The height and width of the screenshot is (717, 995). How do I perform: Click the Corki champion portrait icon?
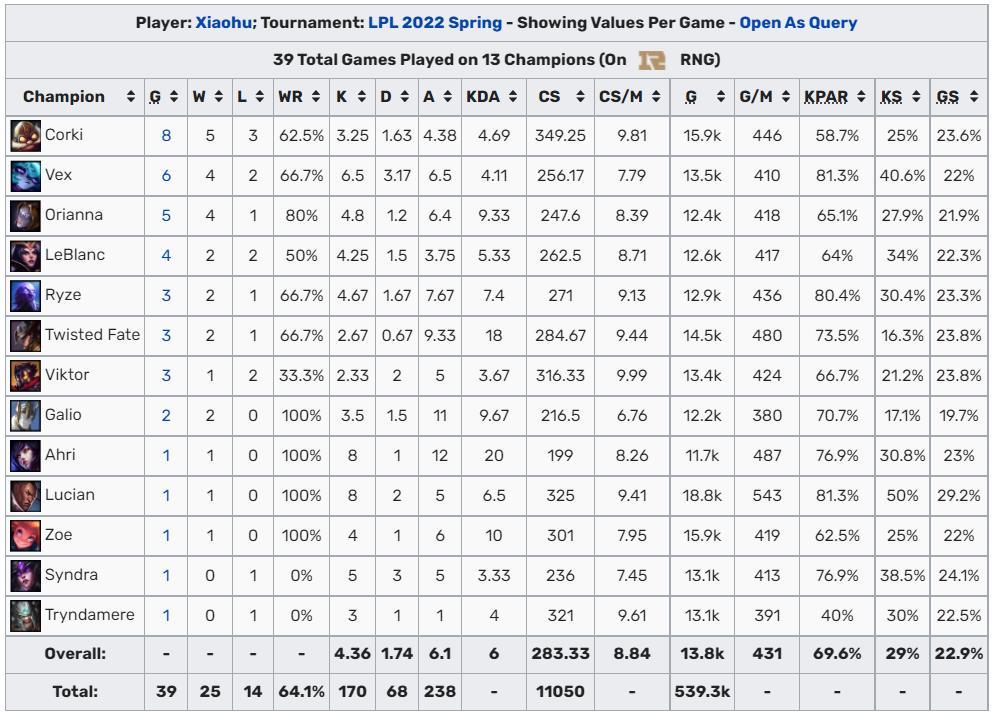click(26, 135)
